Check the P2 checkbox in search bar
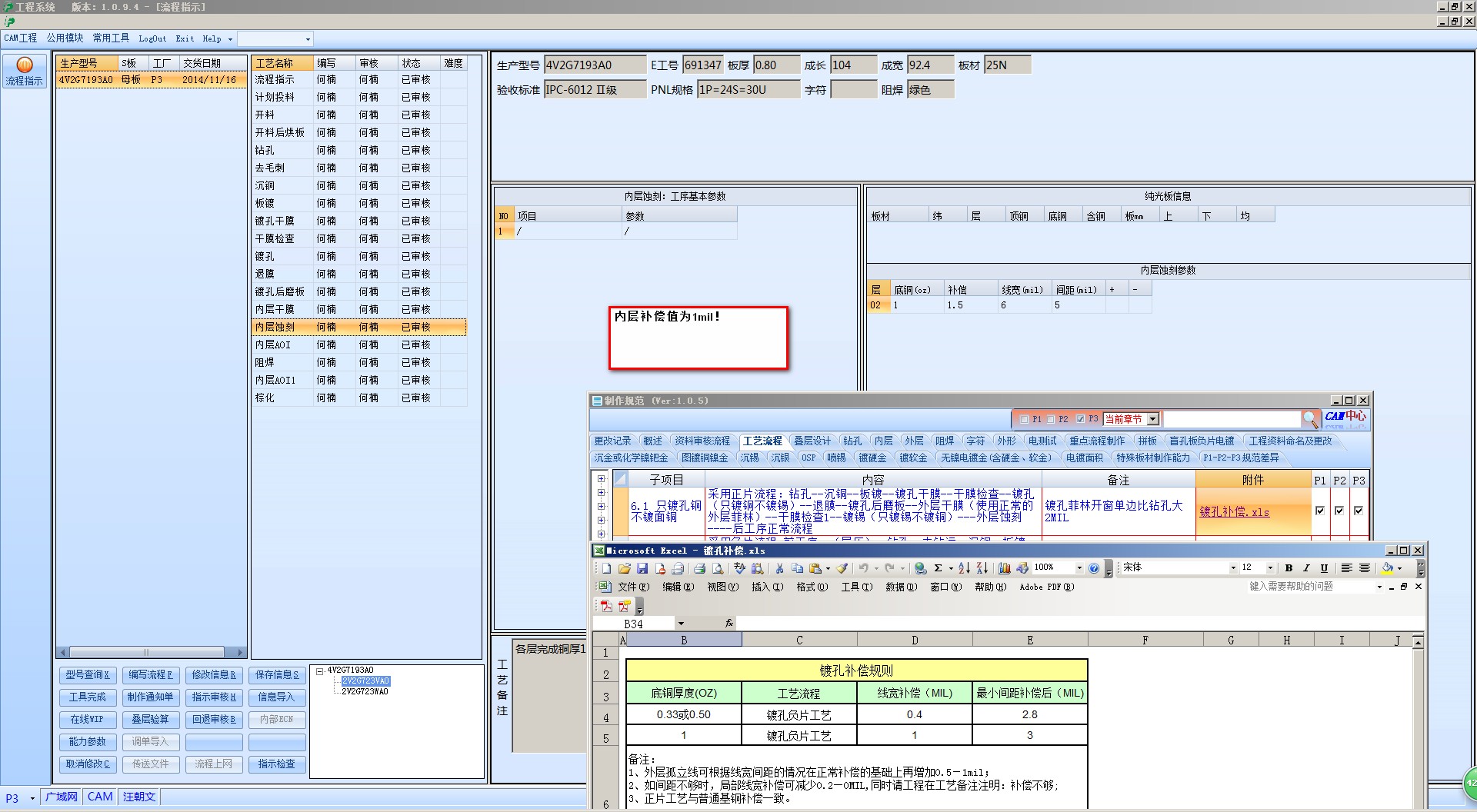Screen dimensions: 1477x812 click(x=1051, y=419)
